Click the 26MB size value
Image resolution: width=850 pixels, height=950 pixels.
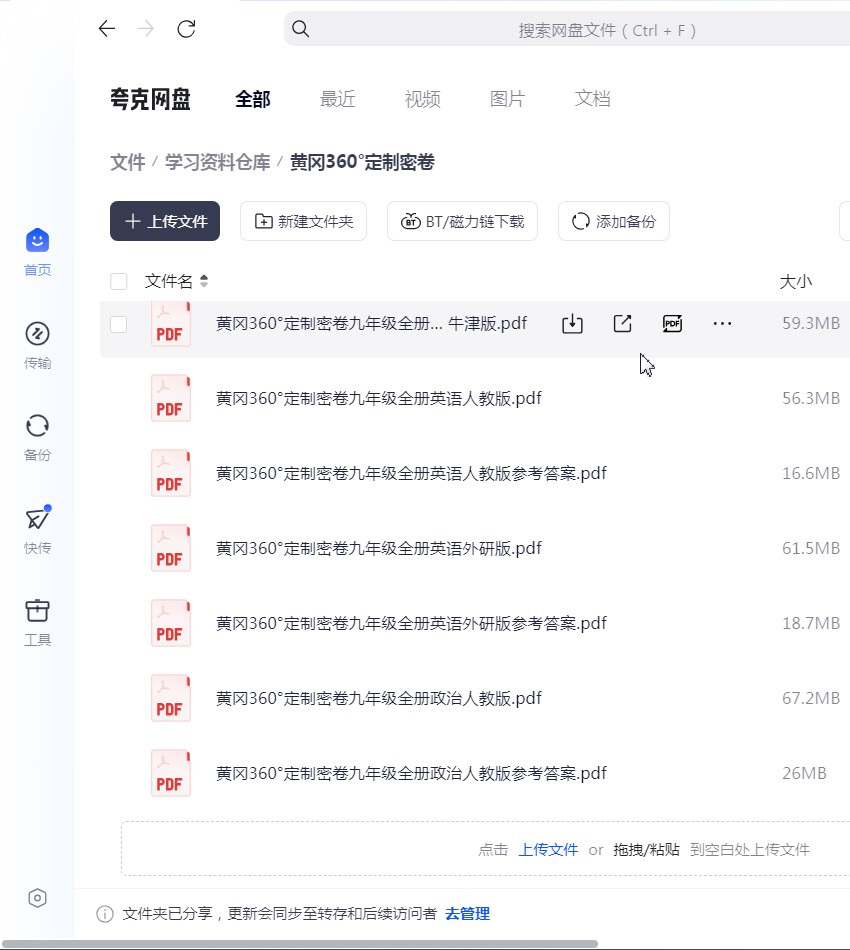tap(804, 773)
